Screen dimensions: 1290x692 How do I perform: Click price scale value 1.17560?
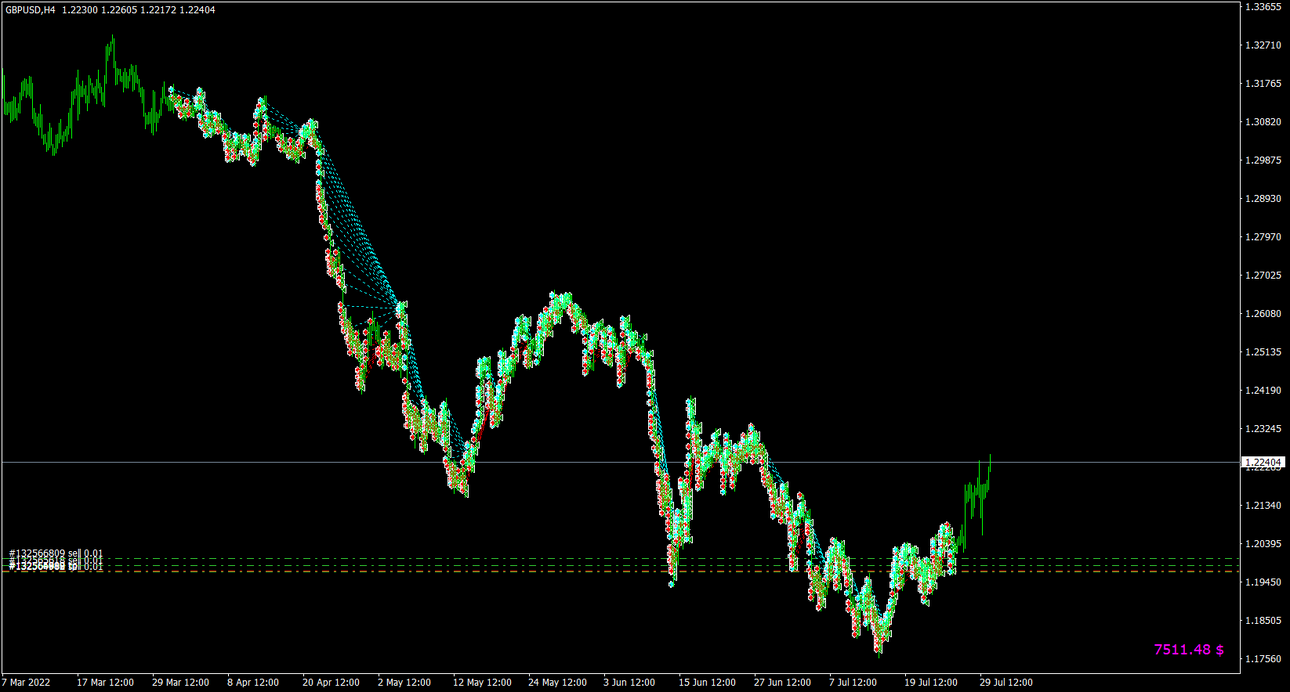[1263, 659]
